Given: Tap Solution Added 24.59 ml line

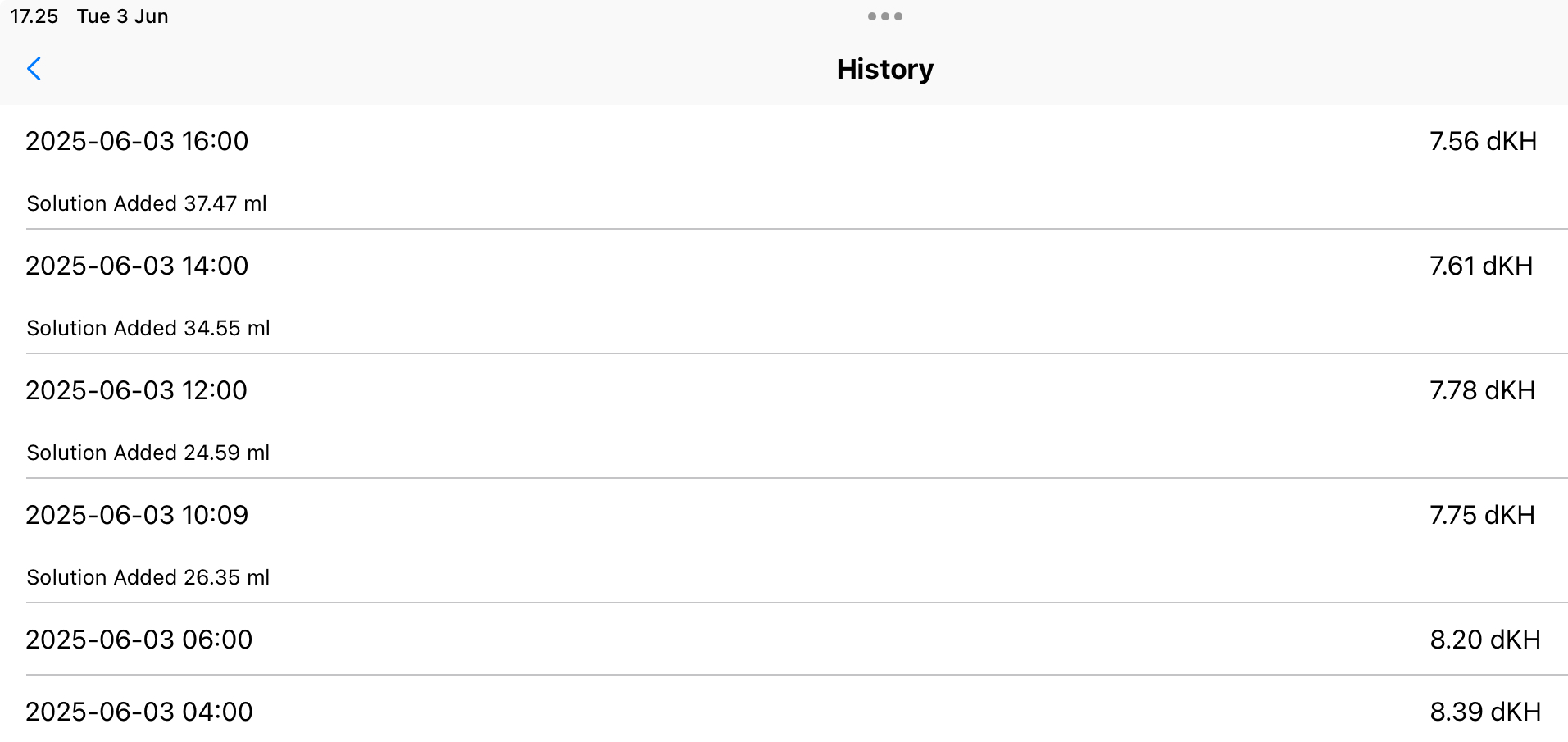Looking at the screenshot, I should coord(148,453).
